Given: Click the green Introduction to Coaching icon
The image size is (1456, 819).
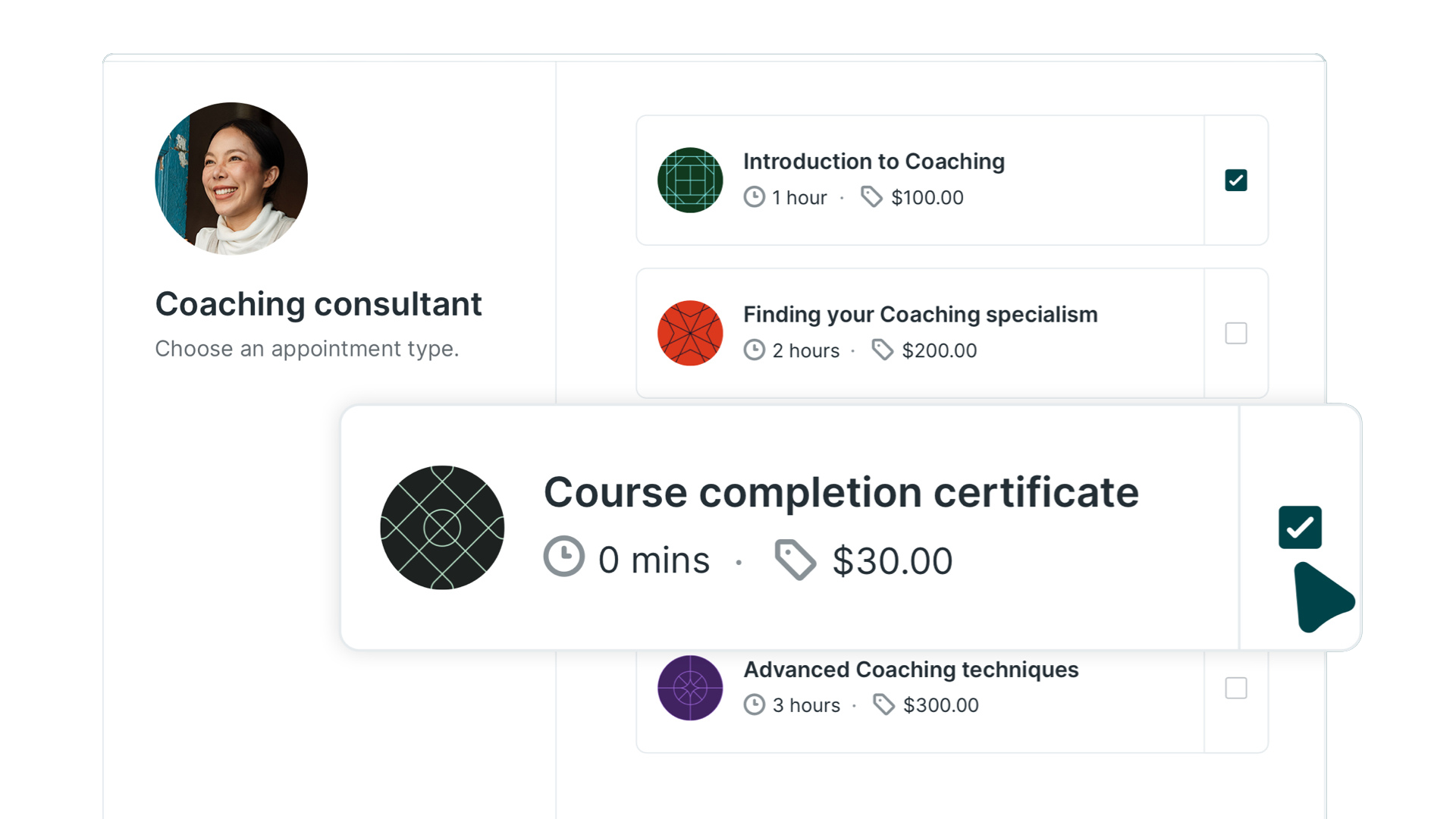Looking at the screenshot, I should [689, 180].
